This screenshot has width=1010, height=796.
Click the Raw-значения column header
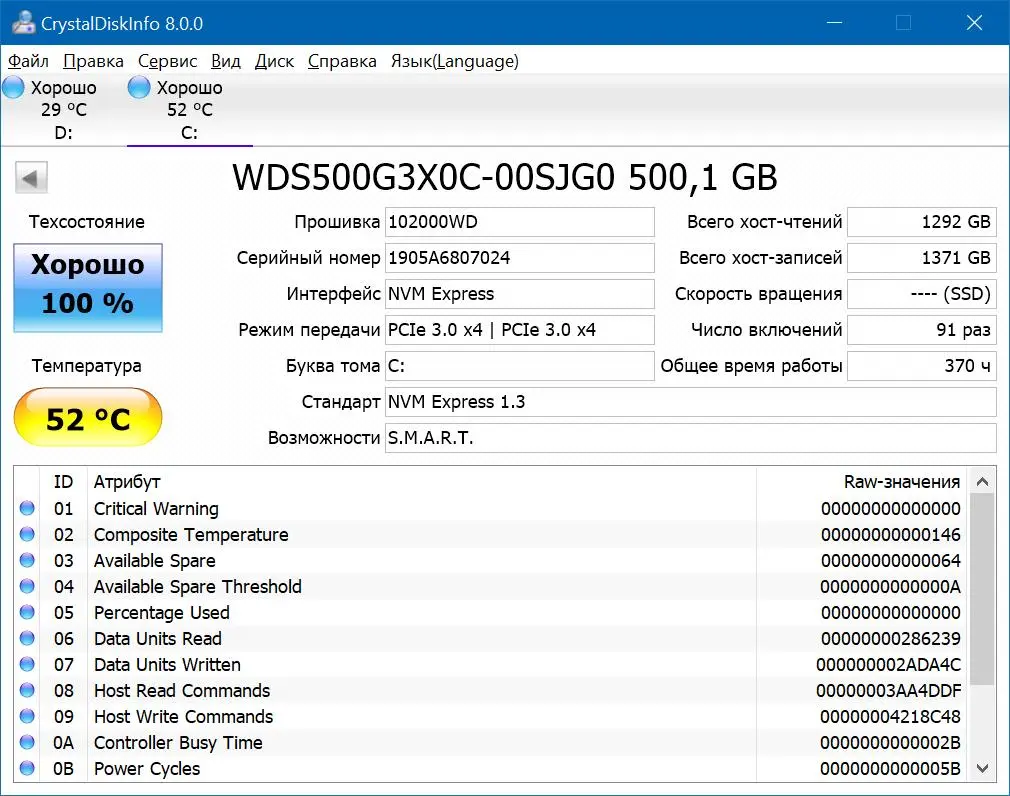pos(902,482)
